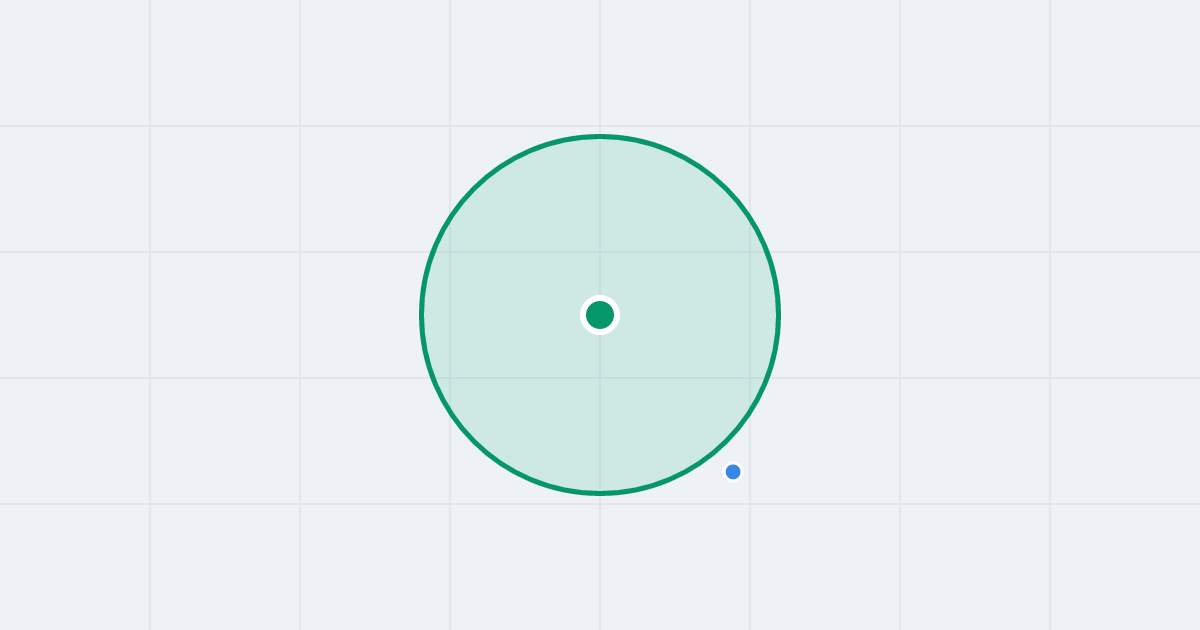The width and height of the screenshot is (1200, 630).
Task: Select the green center point of the circle
Action: 600,315
